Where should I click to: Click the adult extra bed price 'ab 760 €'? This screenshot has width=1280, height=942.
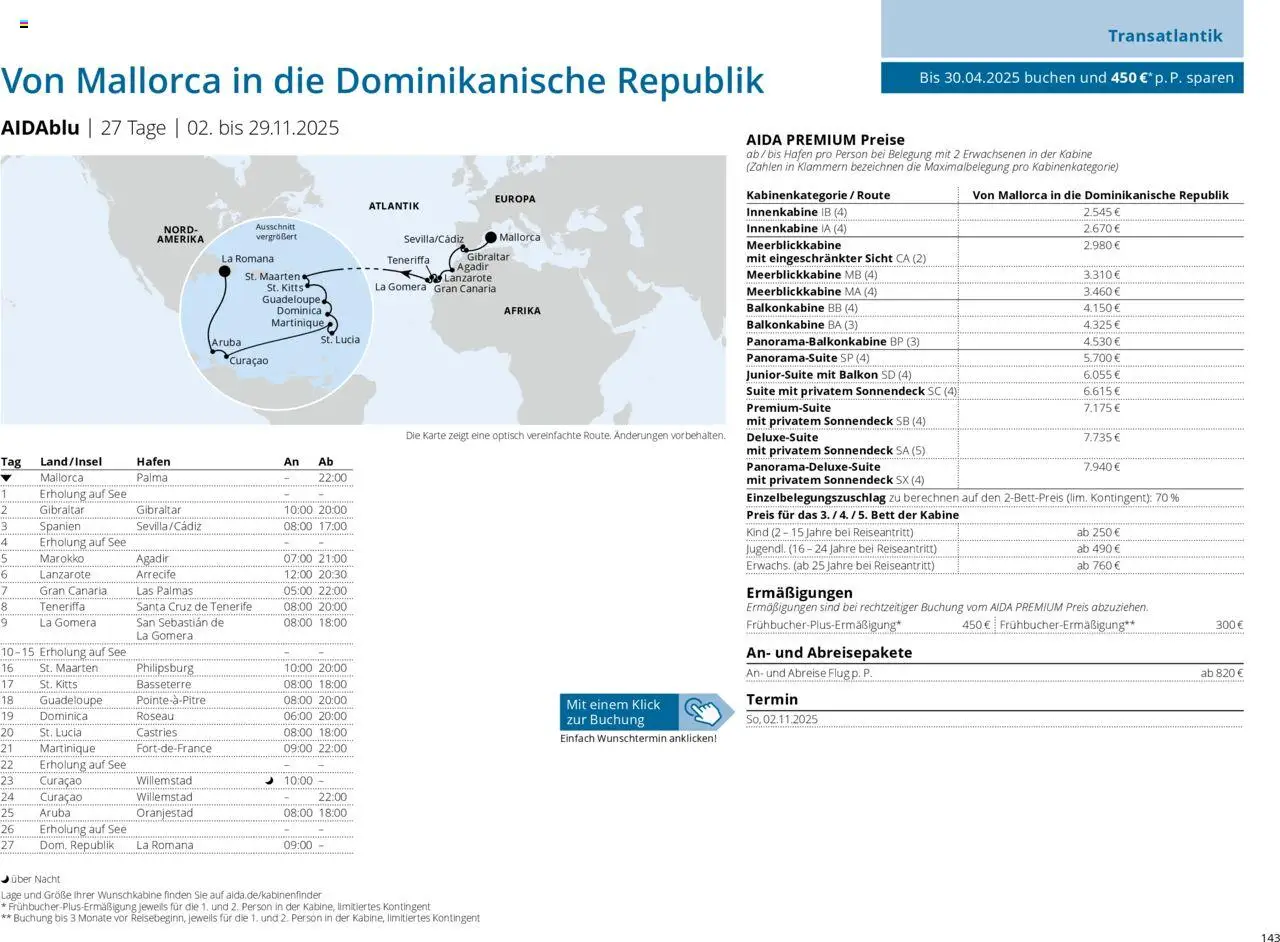(x=1098, y=566)
